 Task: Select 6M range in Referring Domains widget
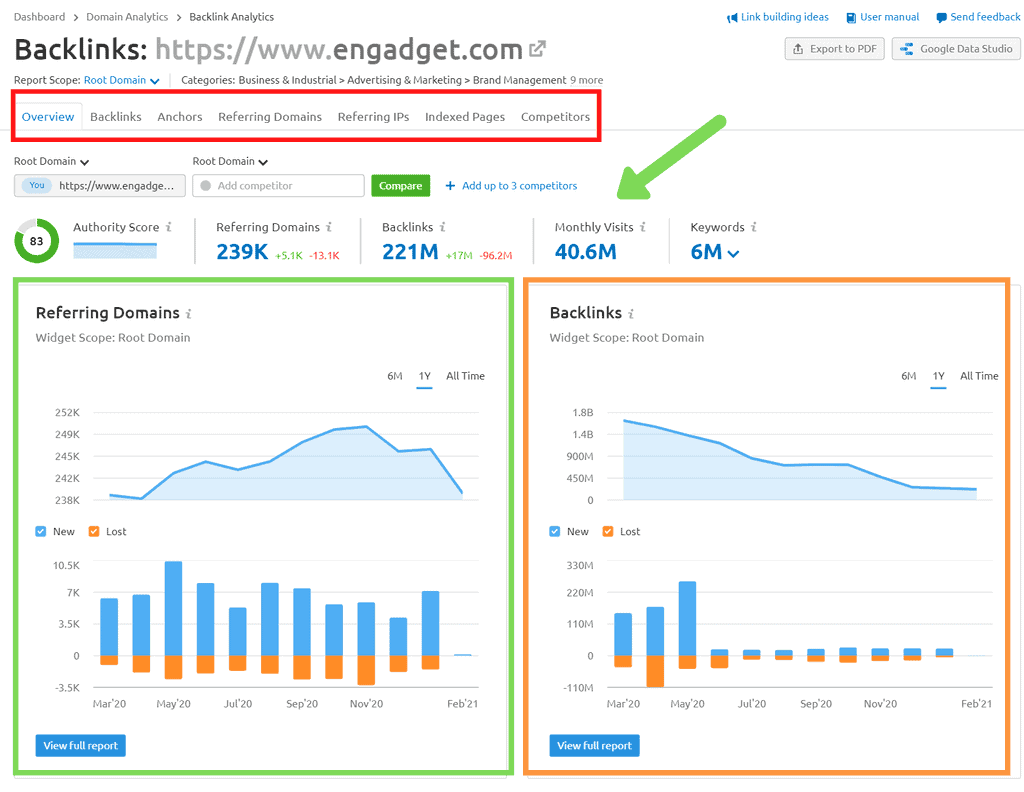[394, 376]
